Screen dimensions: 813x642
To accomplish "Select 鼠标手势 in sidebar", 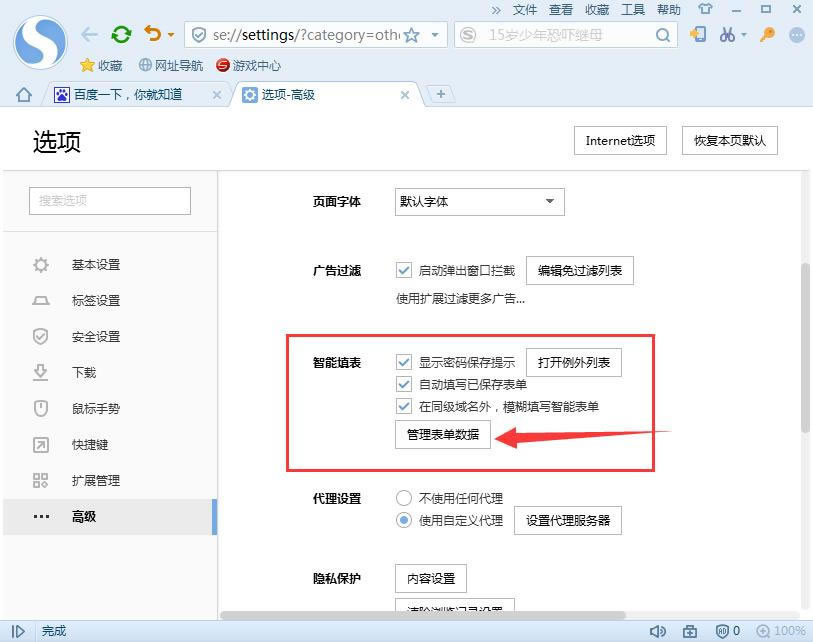I will coord(110,409).
